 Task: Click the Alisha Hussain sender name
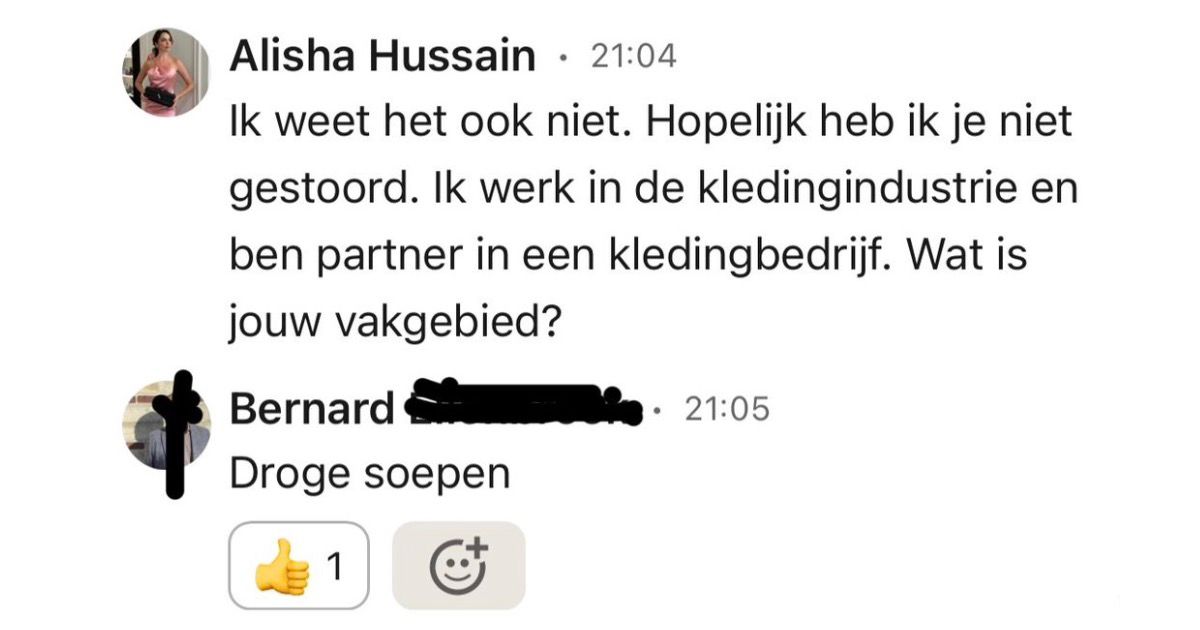pyautogui.click(x=383, y=57)
